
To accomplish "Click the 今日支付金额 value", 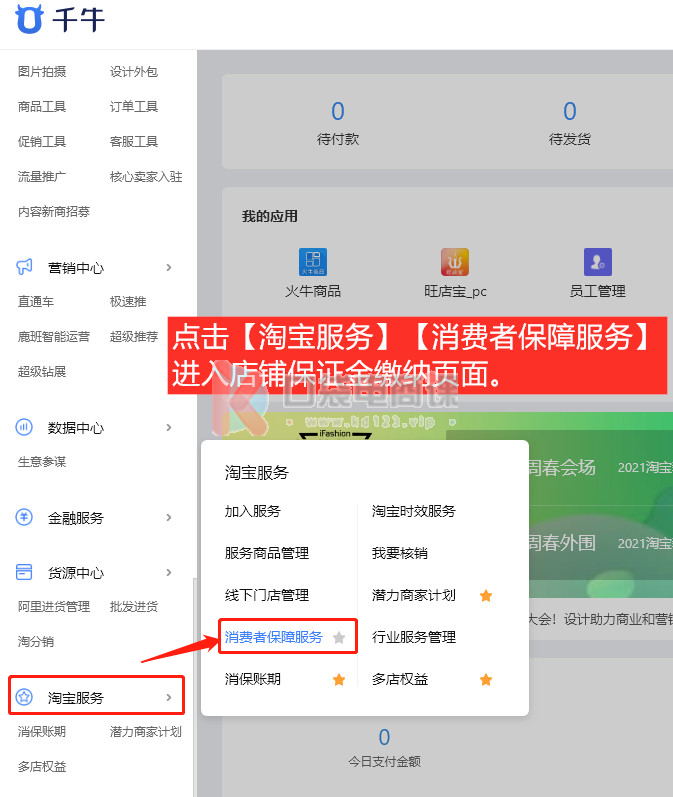I will (x=384, y=737).
